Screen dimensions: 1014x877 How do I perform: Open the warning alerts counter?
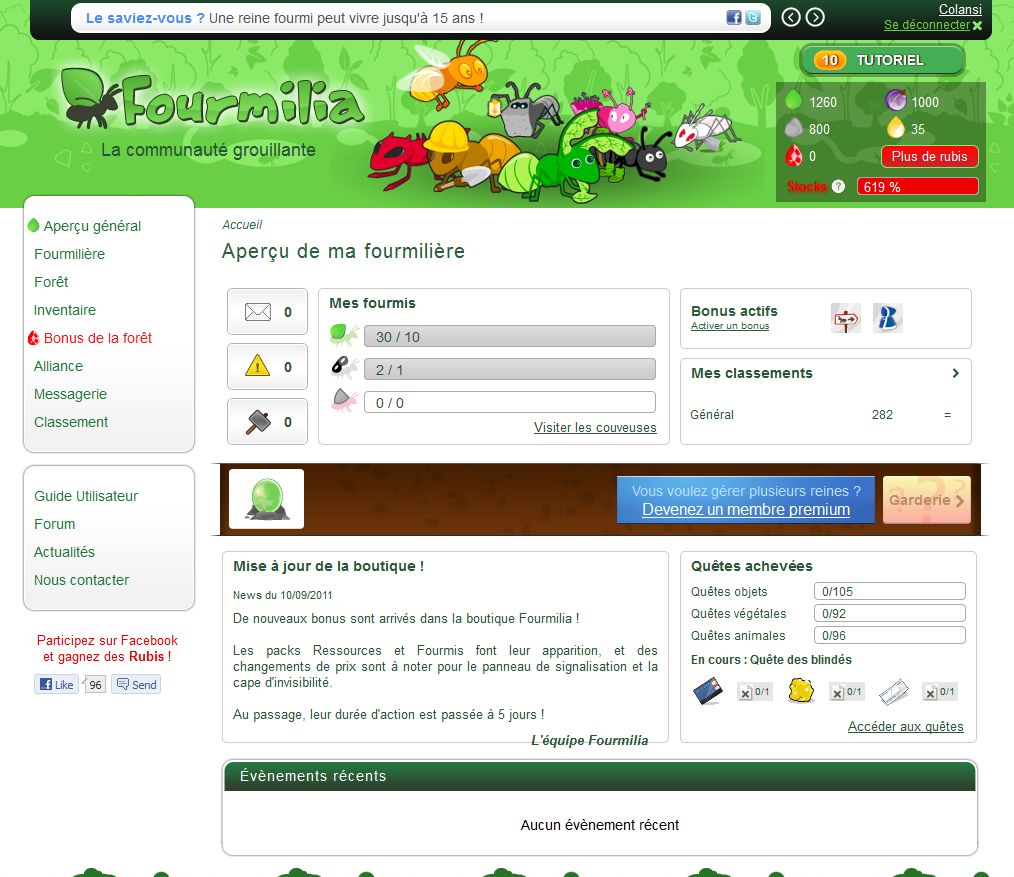[x=267, y=367]
